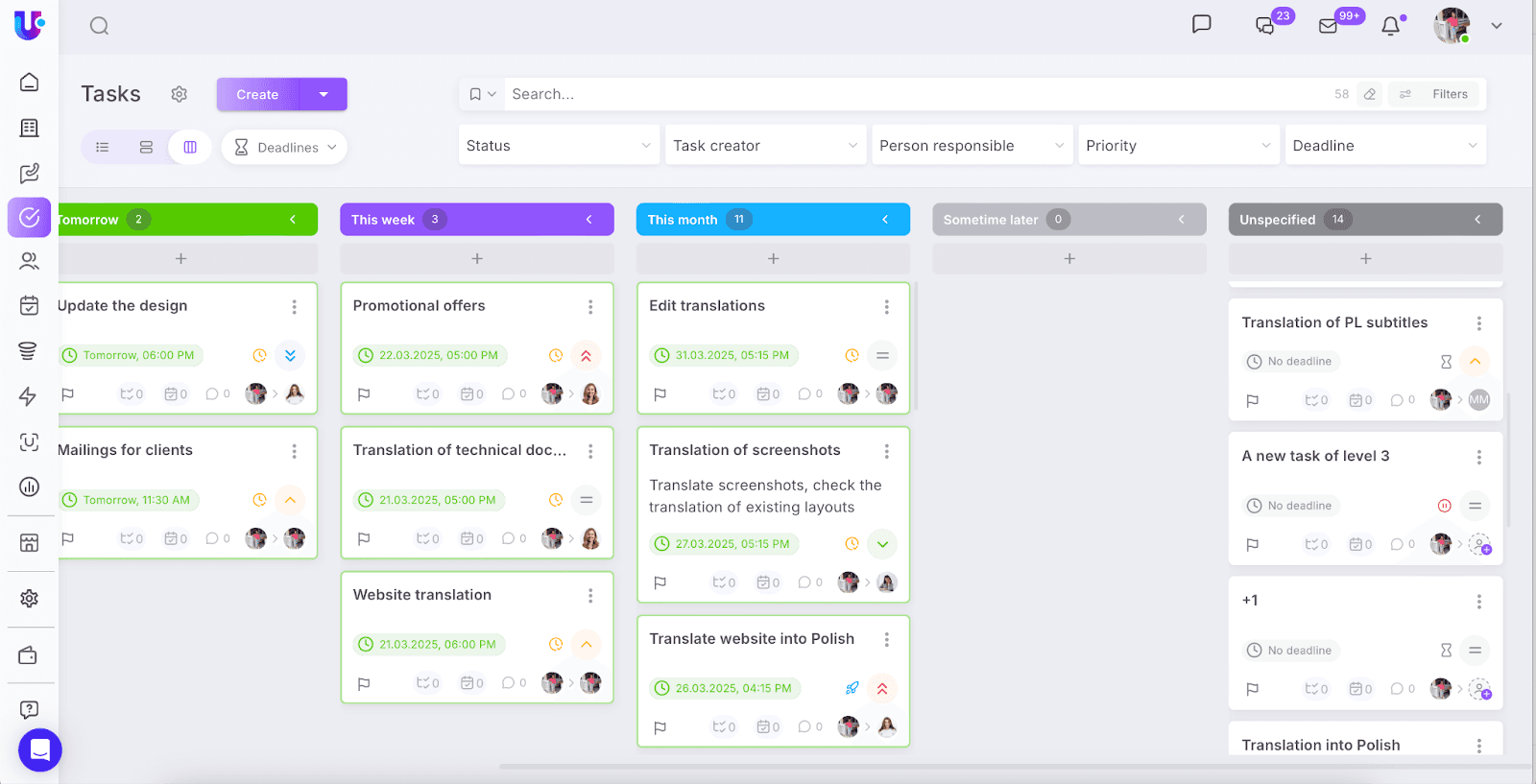The width and height of the screenshot is (1536, 784).
Task: Open options menu for Promotional offers task
Action: pyautogui.click(x=590, y=307)
